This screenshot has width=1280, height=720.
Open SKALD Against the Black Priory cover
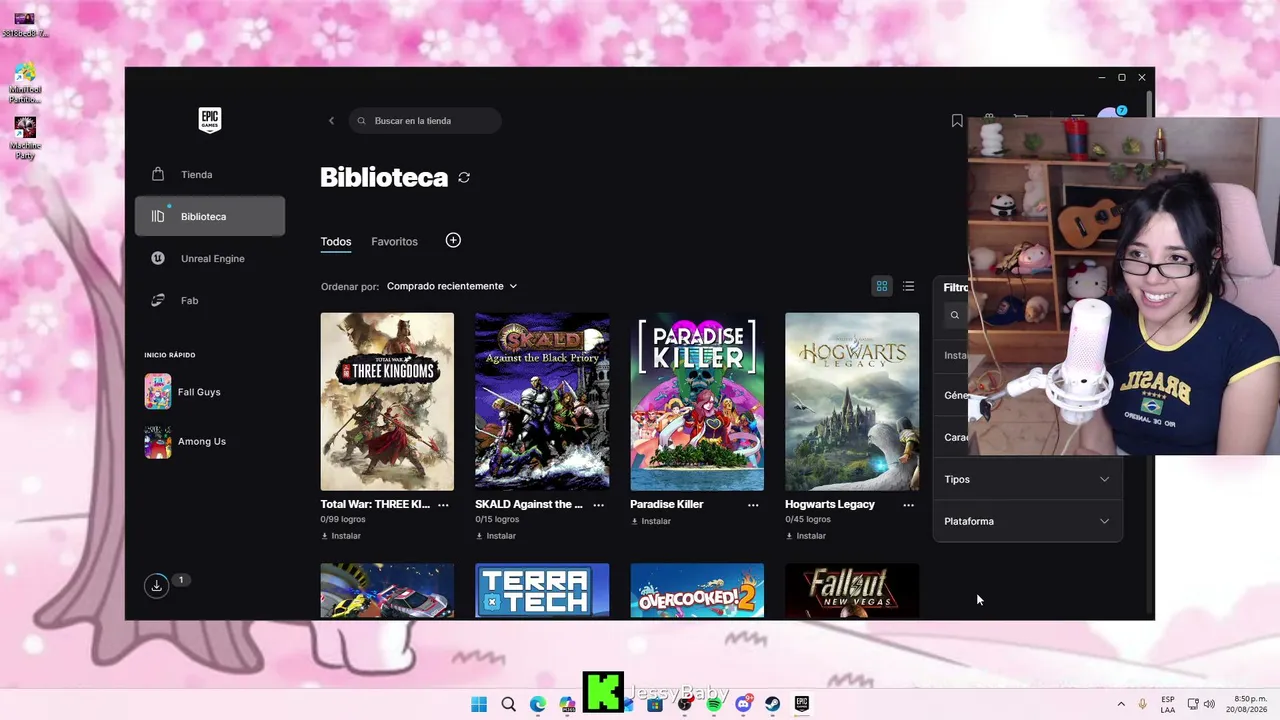(x=542, y=401)
